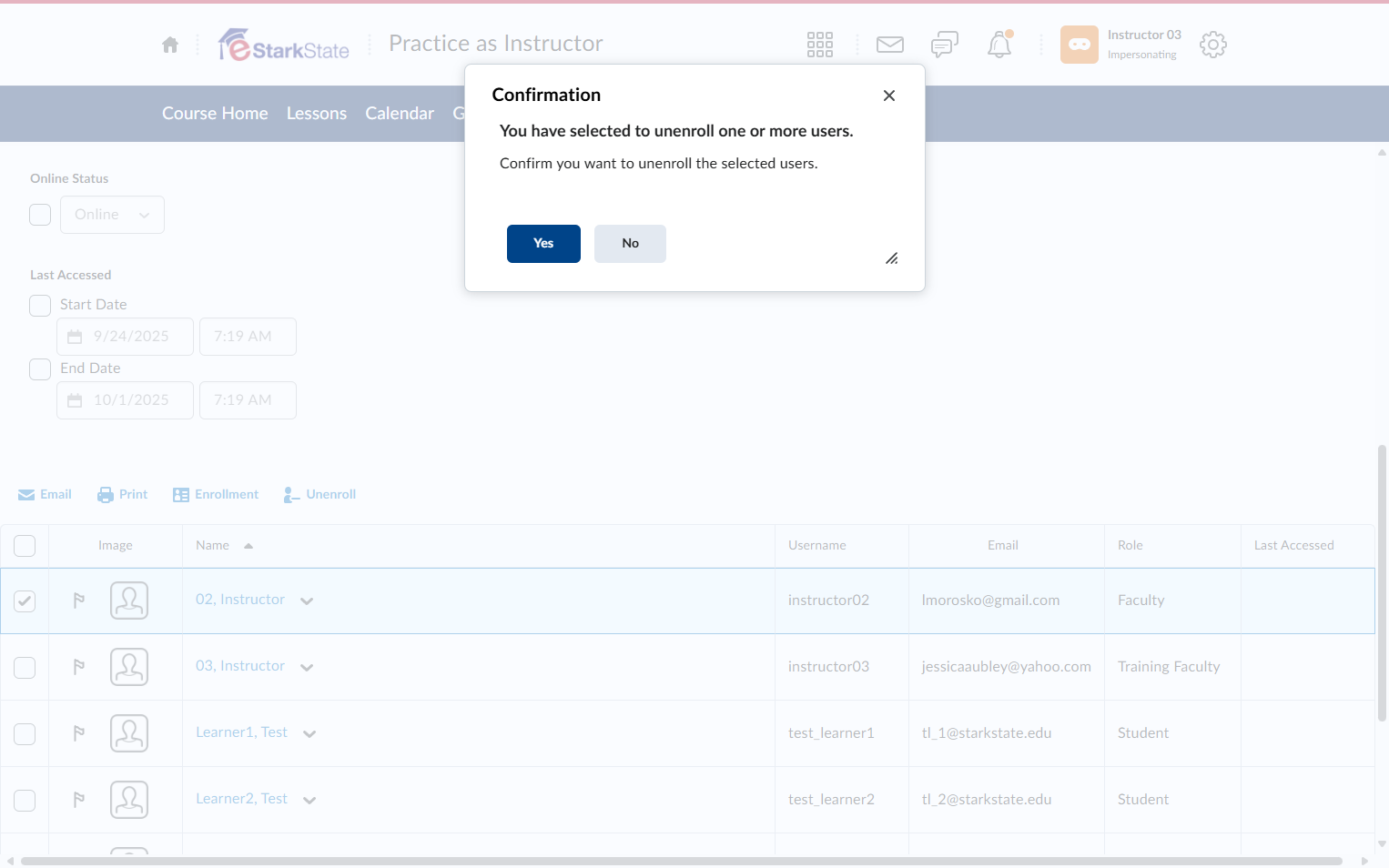
Task: Close the Confirmation dialog
Action: [889, 96]
